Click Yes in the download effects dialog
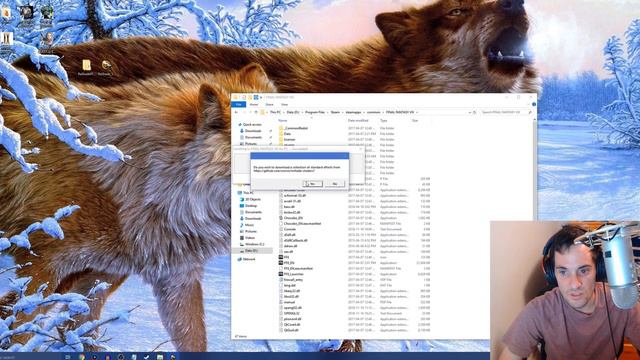The image size is (640, 360). 312,184
